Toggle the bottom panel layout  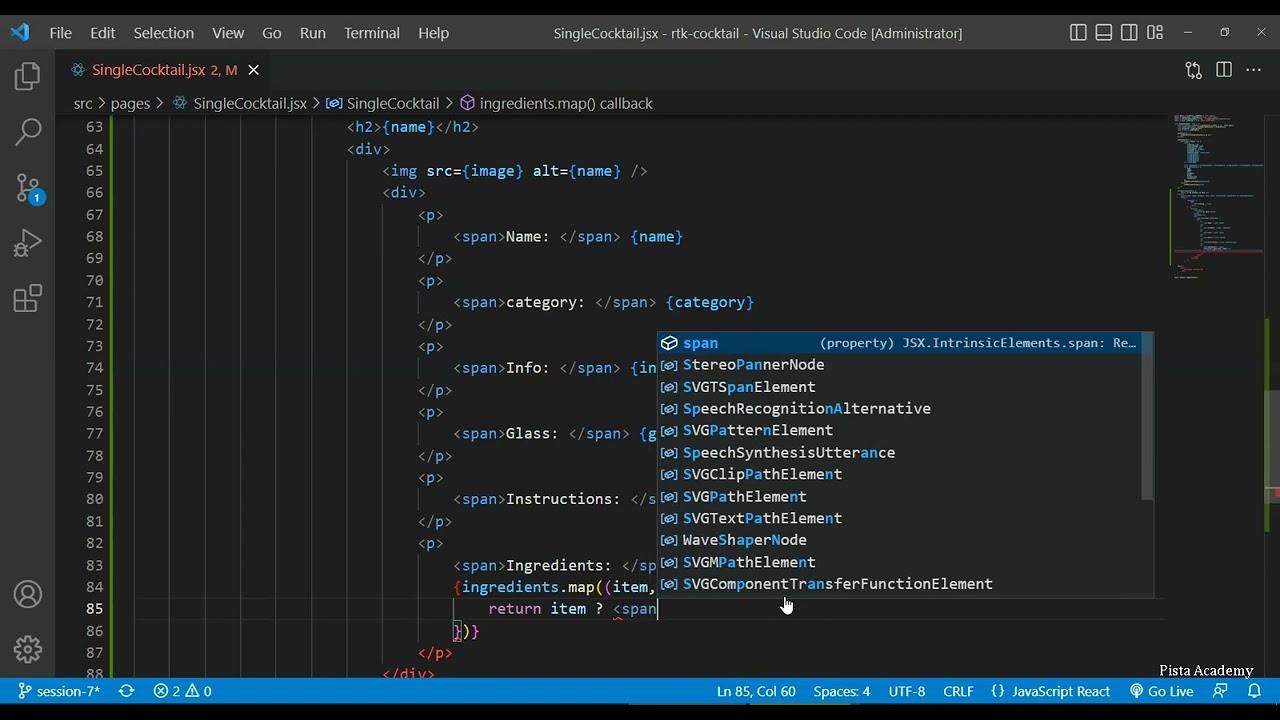[1104, 33]
